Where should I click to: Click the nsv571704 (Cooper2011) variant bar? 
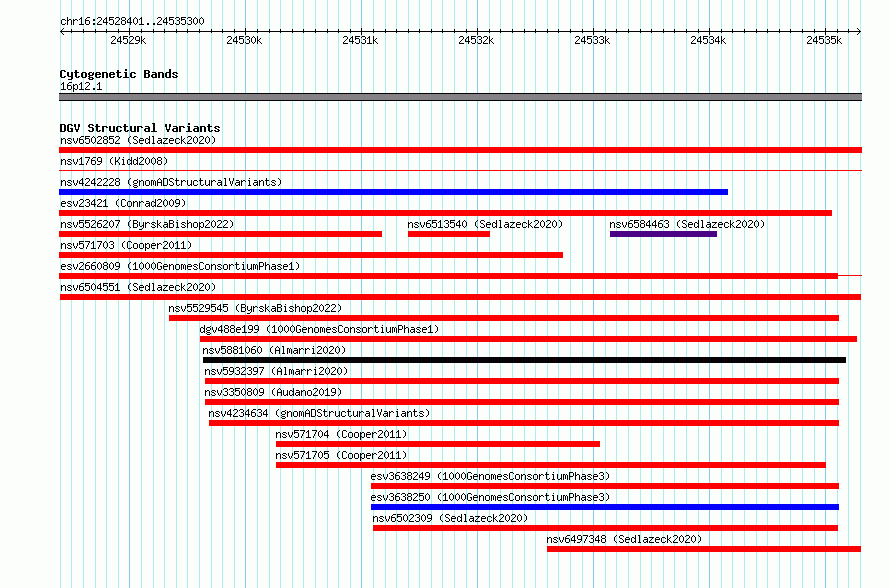(x=438, y=444)
